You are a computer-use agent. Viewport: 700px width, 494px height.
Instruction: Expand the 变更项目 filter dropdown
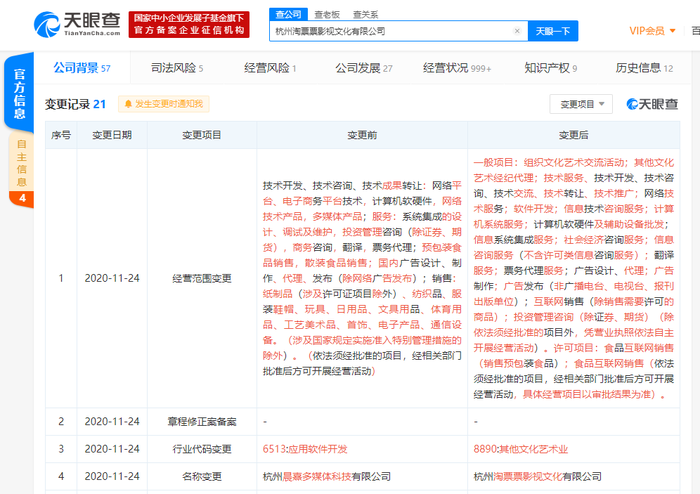(581, 104)
